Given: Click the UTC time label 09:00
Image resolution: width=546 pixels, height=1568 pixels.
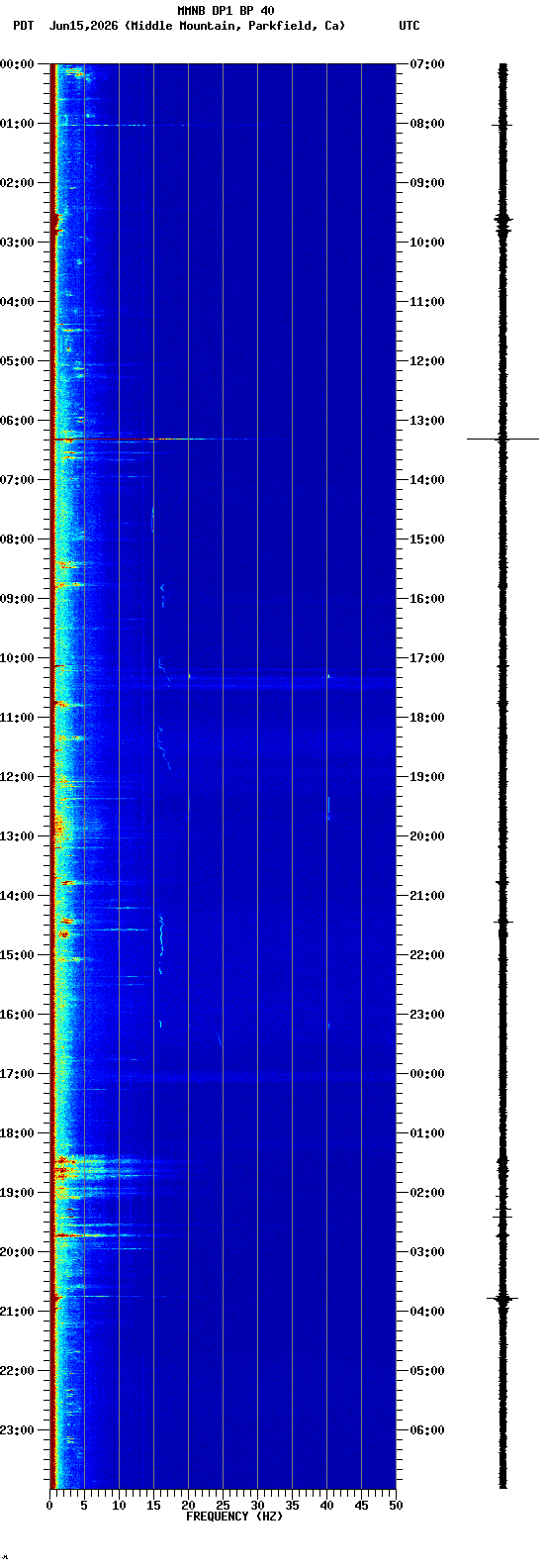Looking at the screenshot, I should 427,183.
